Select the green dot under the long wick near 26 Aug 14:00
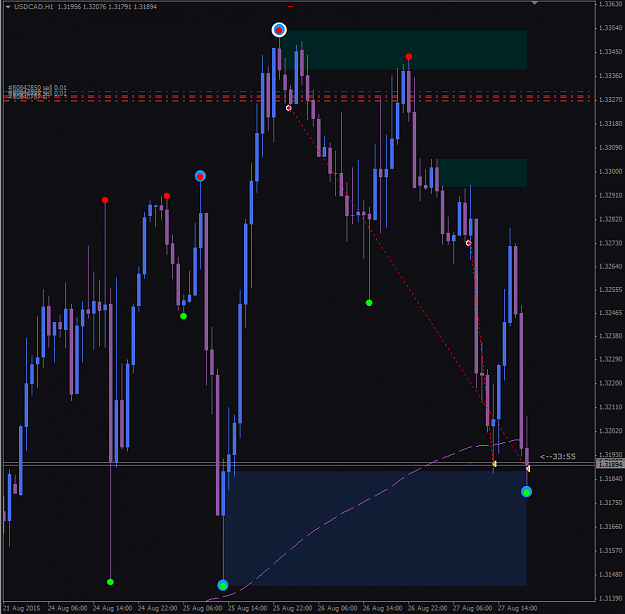Viewport: 625px width, 614px height. [x=369, y=303]
